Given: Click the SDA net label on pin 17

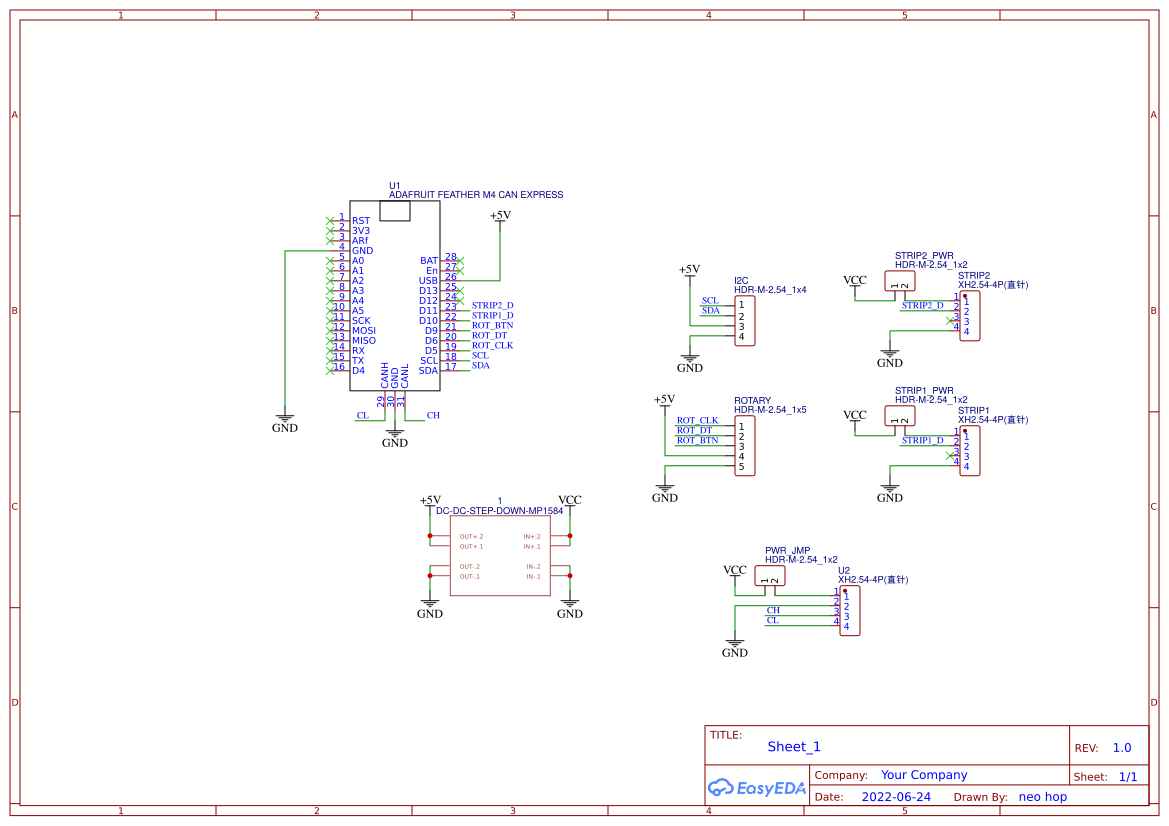Looking at the screenshot, I should click(x=480, y=364).
